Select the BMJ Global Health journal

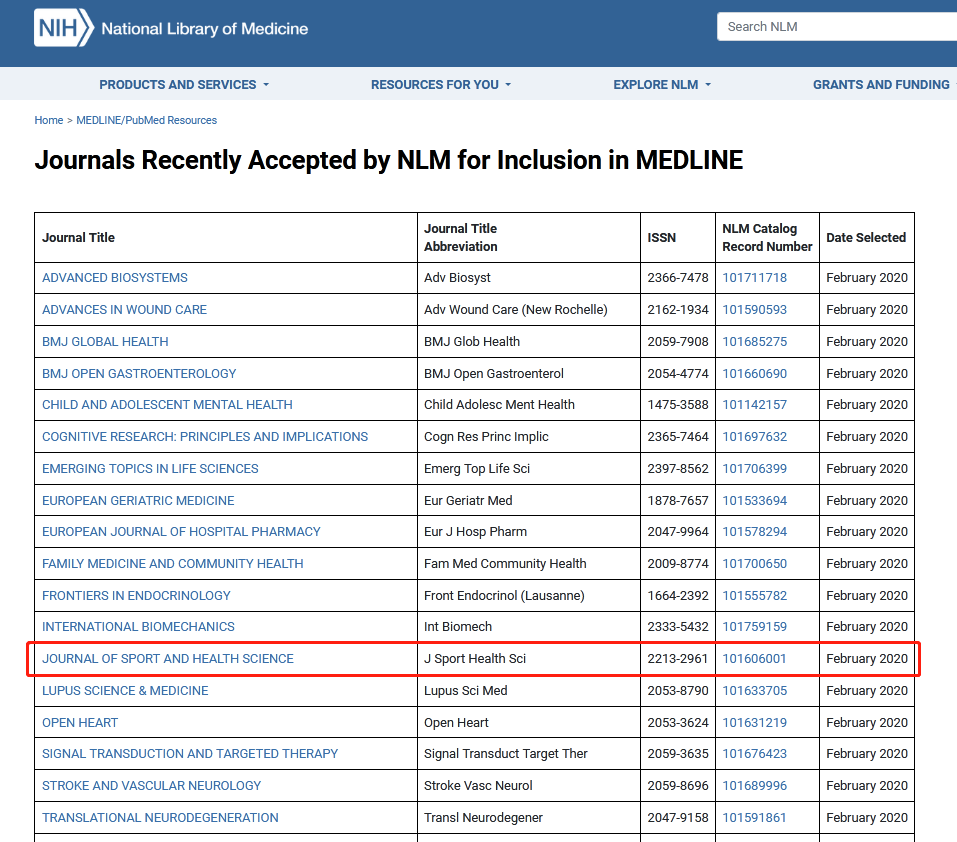point(105,342)
